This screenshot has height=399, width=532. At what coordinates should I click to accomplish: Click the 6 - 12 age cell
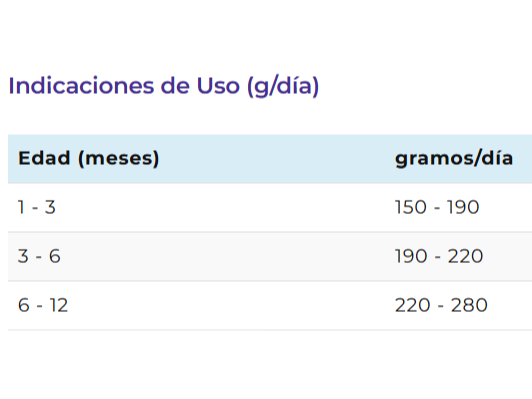(43, 305)
